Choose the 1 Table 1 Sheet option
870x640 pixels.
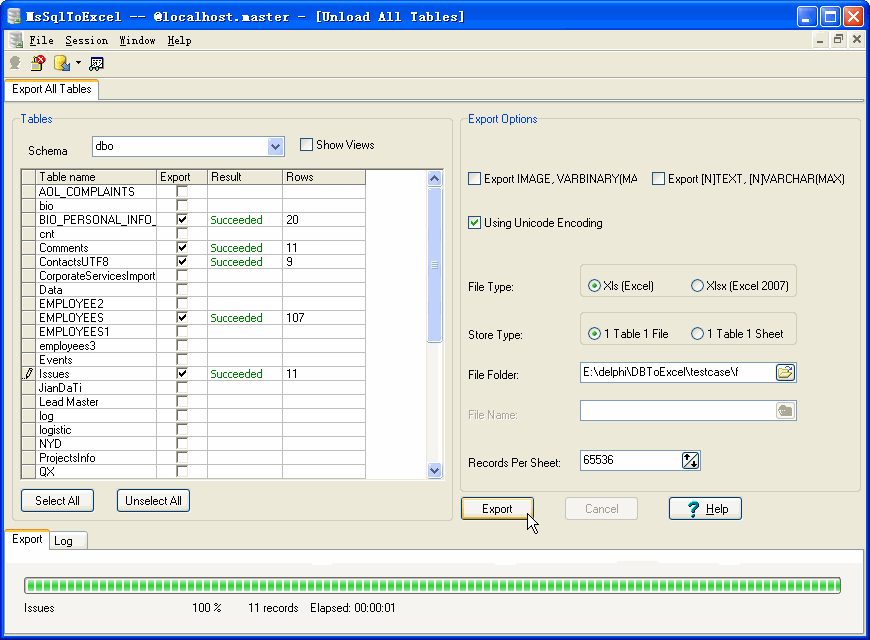point(697,334)
